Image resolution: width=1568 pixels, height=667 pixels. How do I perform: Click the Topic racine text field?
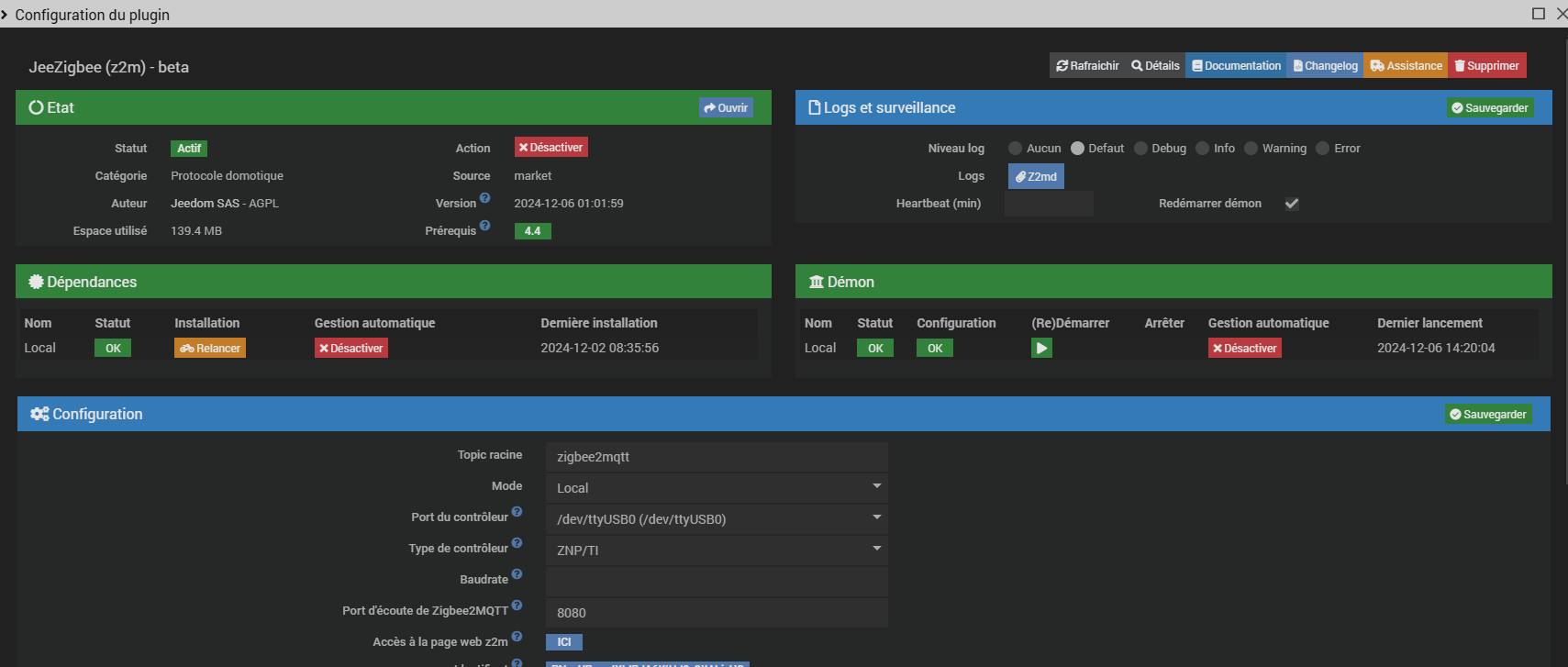click(x=717, y=456)
